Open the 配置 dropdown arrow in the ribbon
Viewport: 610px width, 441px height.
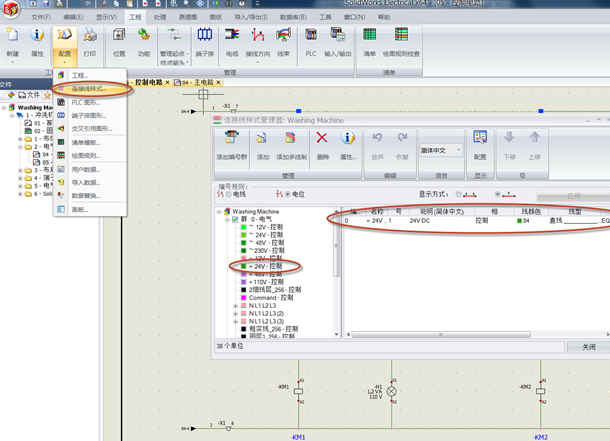(65, 62)
